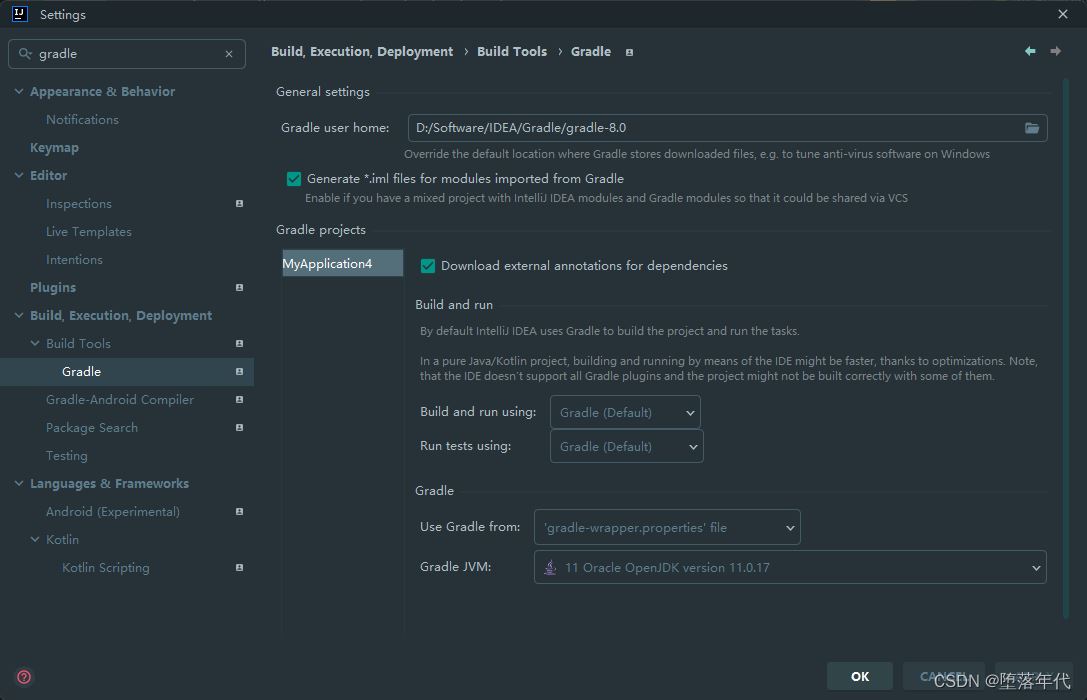Click the Cancel button
1087x700 pixels.
point(943,676)
